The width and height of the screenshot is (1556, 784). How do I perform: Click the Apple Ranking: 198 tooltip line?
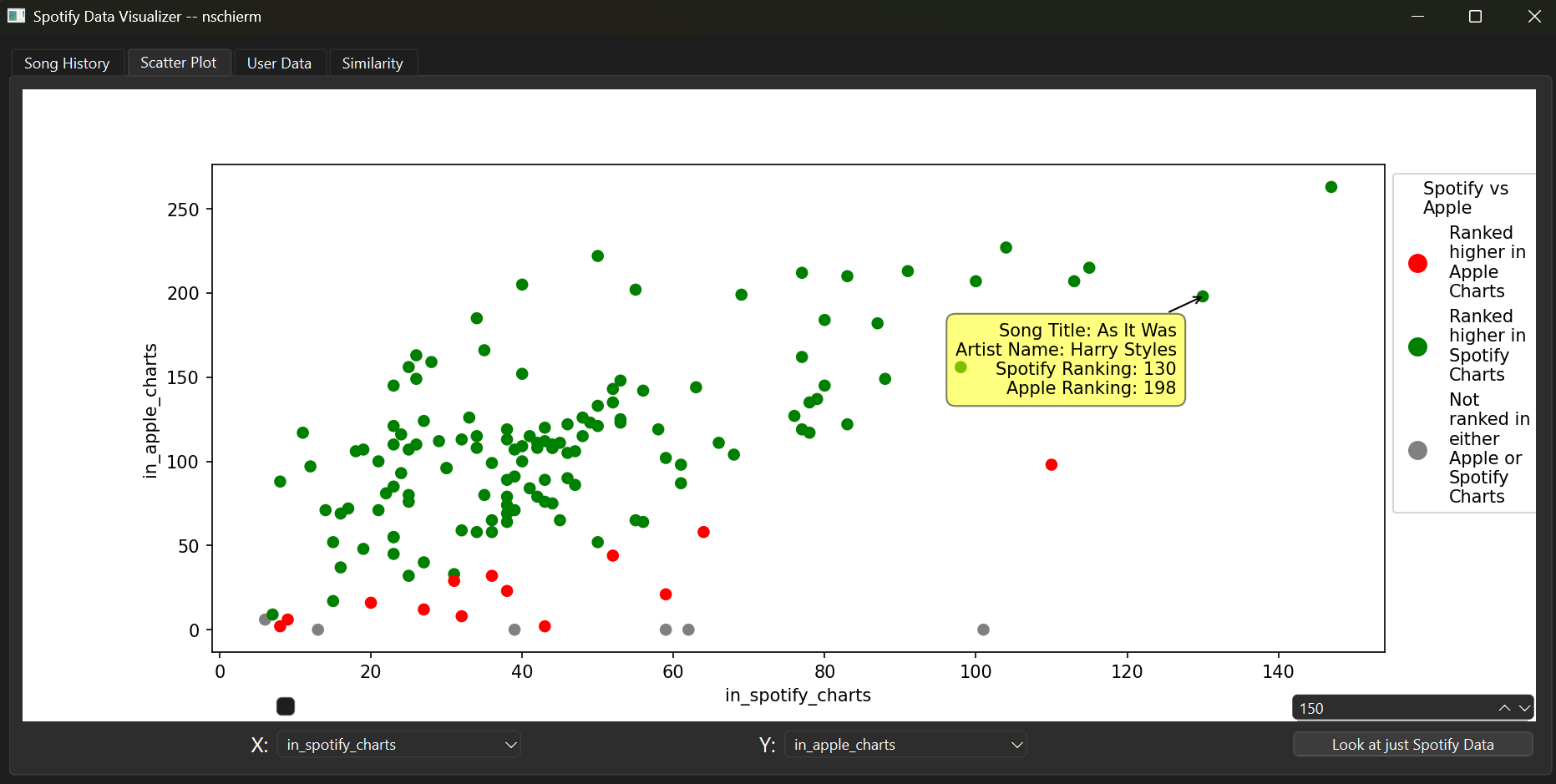[1091, 387]
